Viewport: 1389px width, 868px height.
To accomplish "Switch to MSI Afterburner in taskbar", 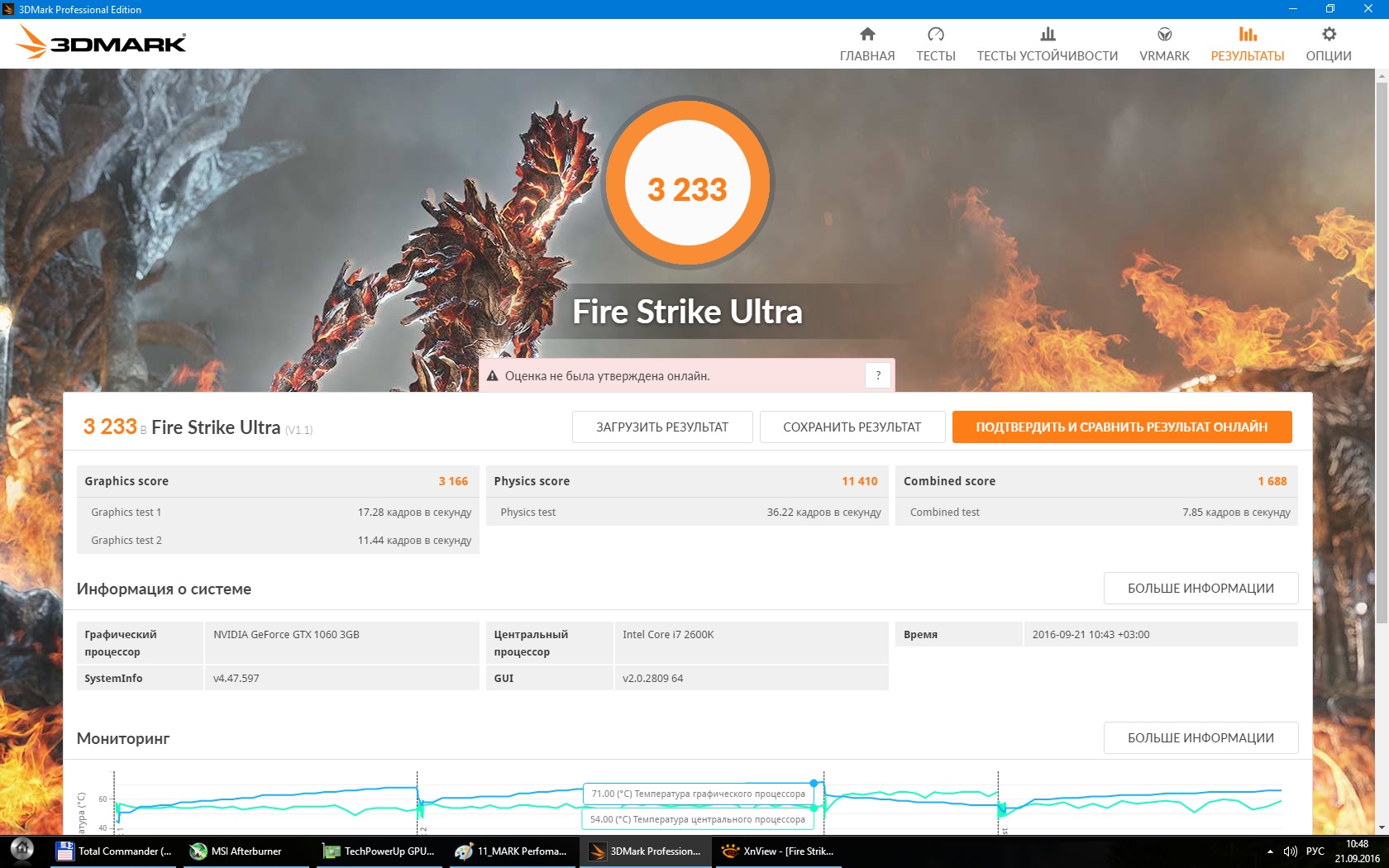I will pos(236,851).
